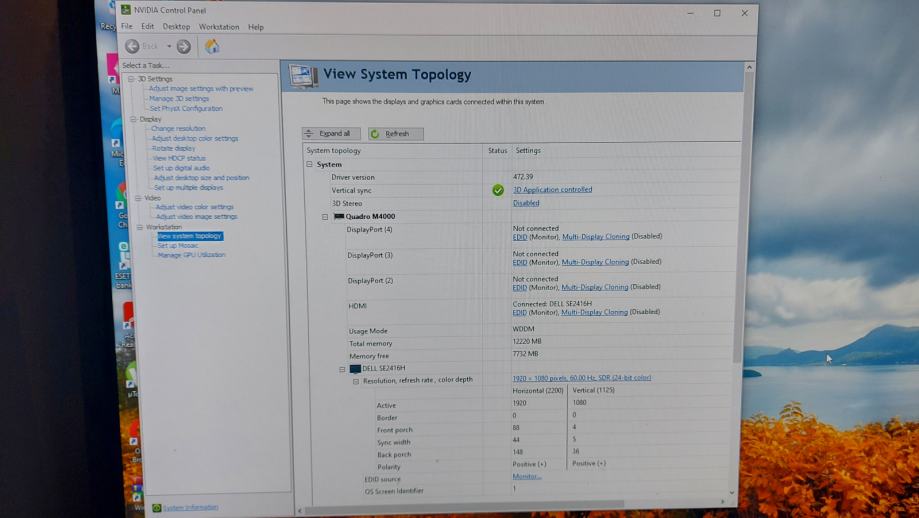This screenshot has height=518, width=919.
Task: Collapse the Video tree group
Action: (x=138, y=198)
